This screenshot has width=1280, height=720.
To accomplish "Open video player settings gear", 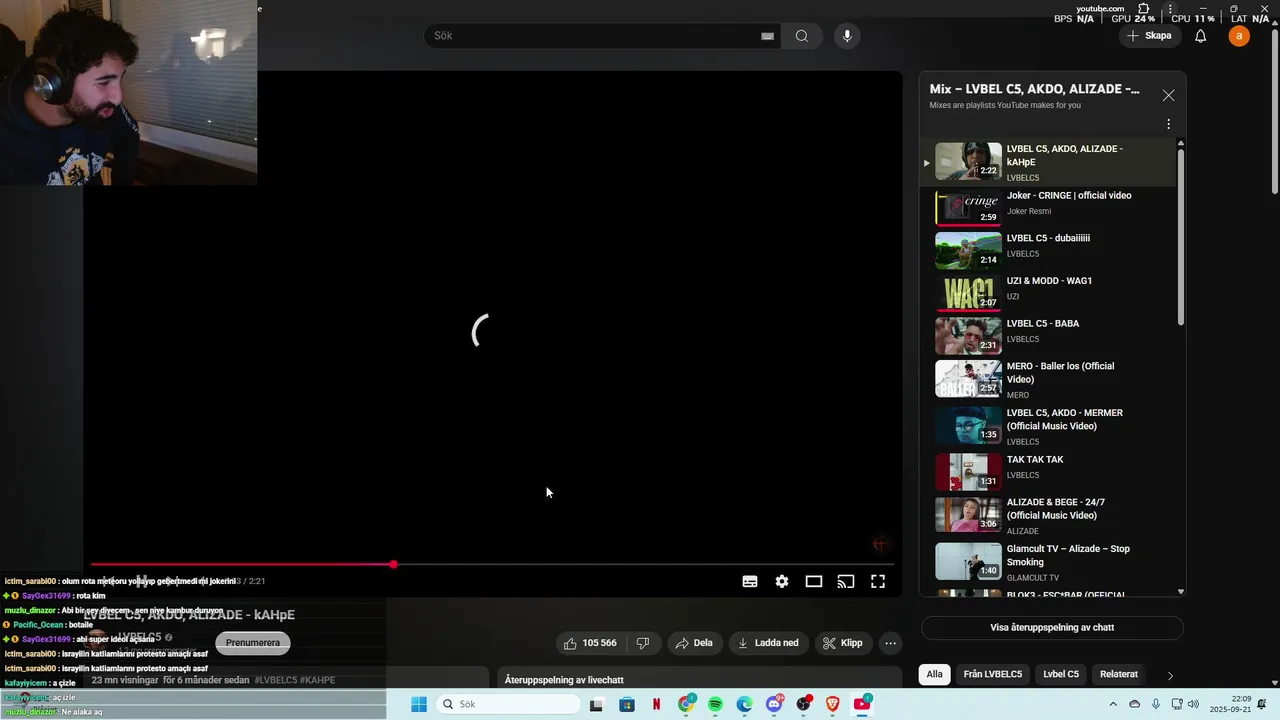I will pyautogui.click(x=782, y=581).
